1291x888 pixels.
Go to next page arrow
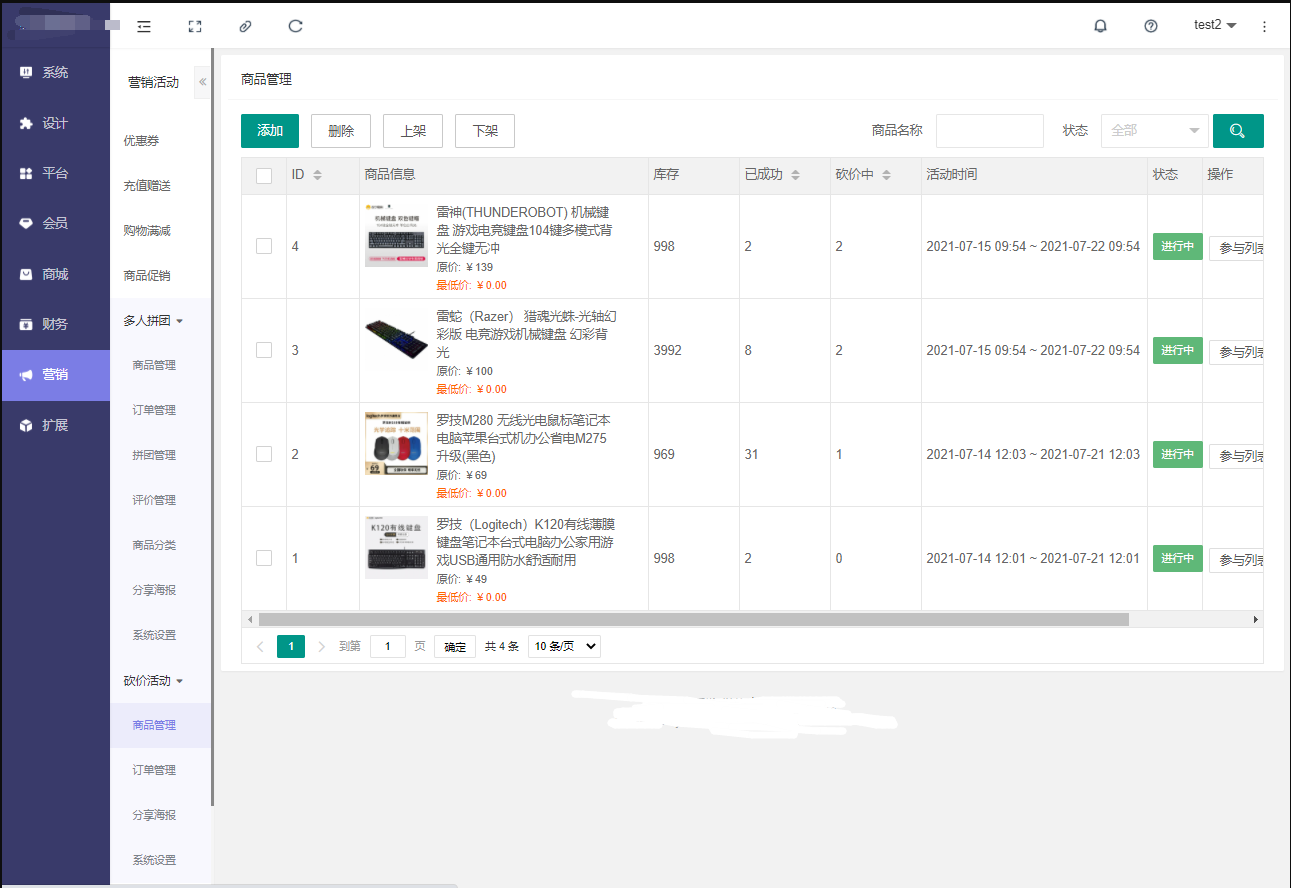[321, 647]
